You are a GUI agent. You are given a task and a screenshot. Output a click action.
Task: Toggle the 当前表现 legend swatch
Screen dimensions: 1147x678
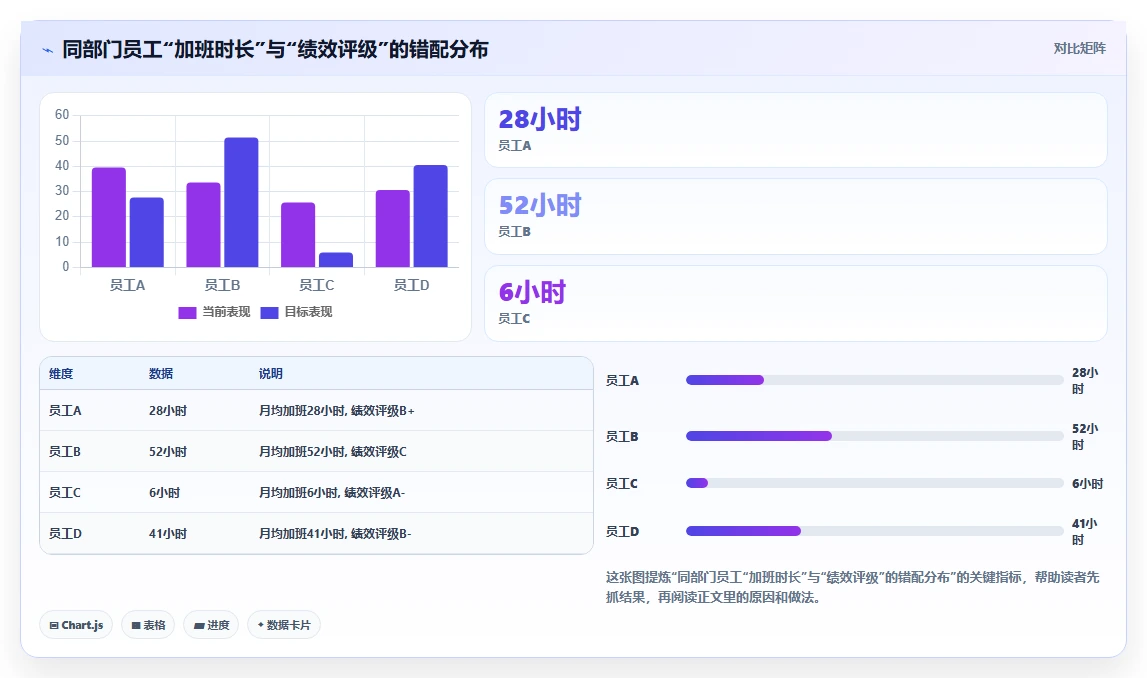tap(187, 312)
